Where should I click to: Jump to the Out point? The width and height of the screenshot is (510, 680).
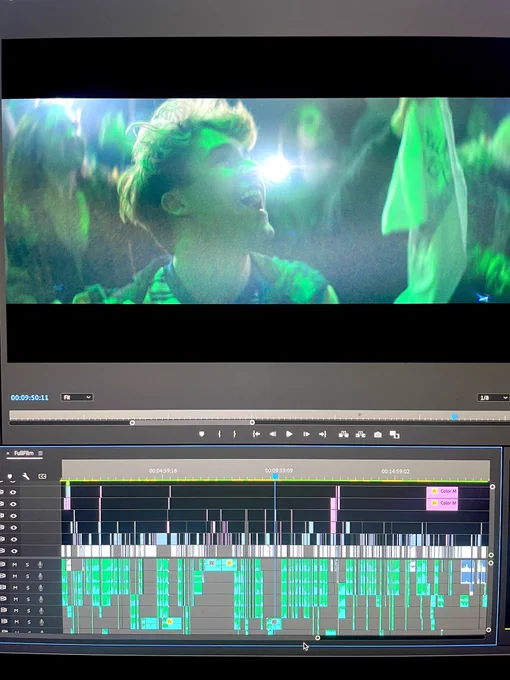(x=323, y=434)
